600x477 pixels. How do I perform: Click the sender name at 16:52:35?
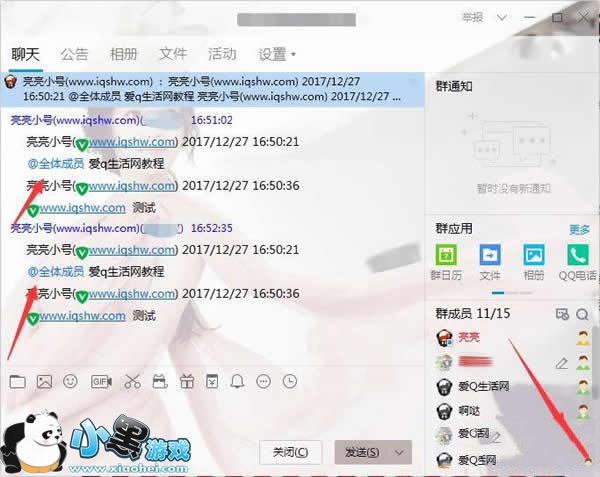(76, 228)
